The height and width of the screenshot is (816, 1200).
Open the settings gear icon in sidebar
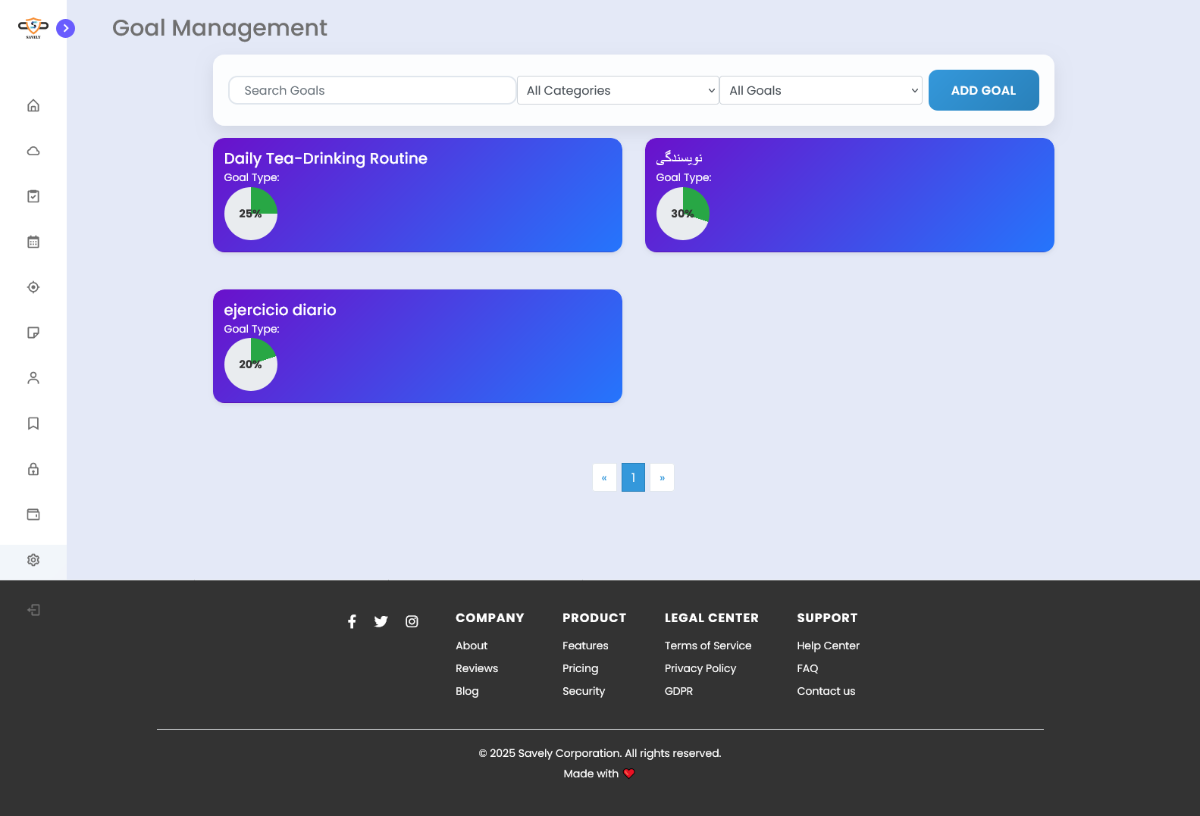(x=33, y=560)
